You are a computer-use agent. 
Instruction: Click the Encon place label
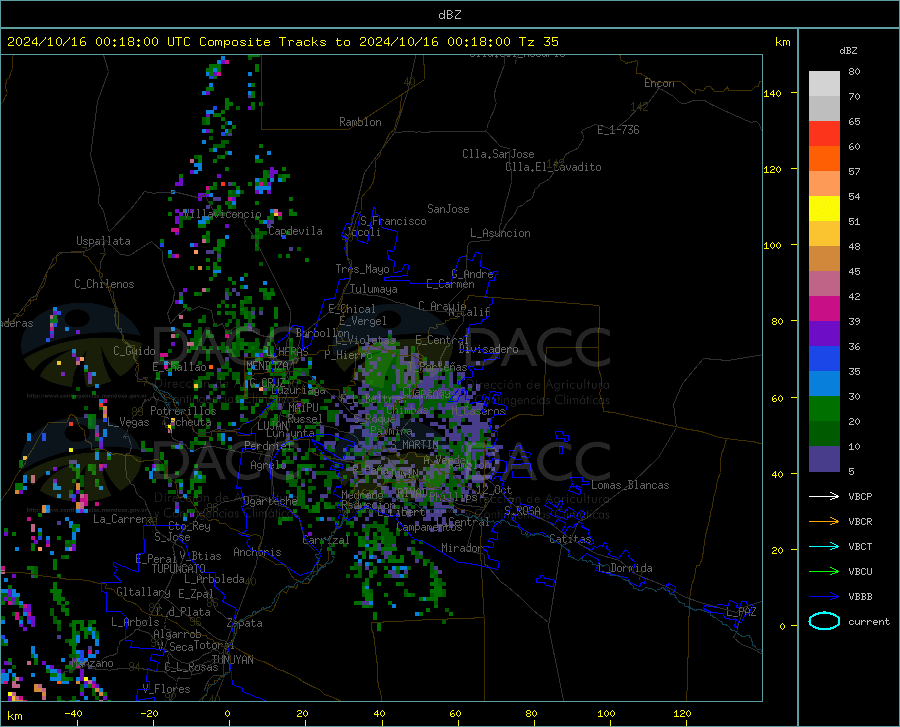coord(659,83)
